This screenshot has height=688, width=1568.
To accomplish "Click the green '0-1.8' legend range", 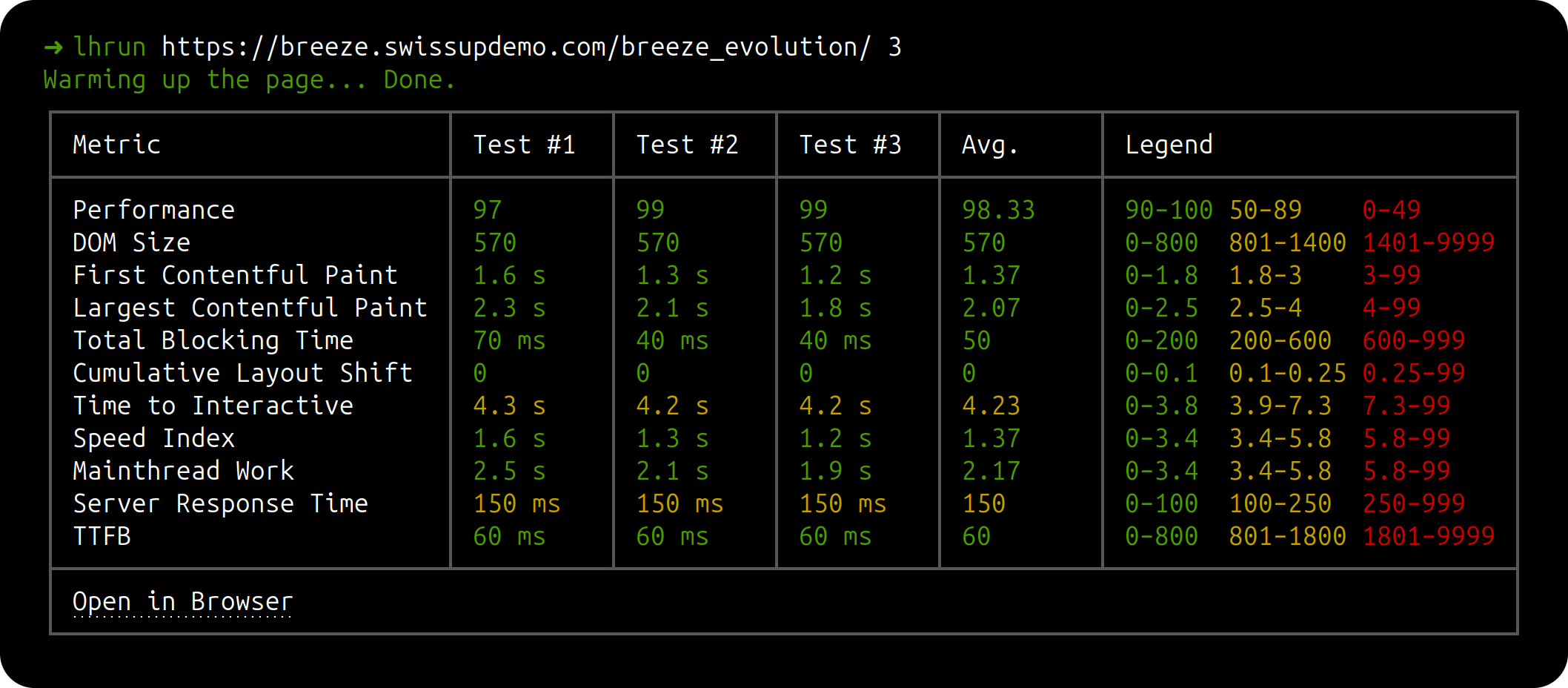I will pos(1161,275).
